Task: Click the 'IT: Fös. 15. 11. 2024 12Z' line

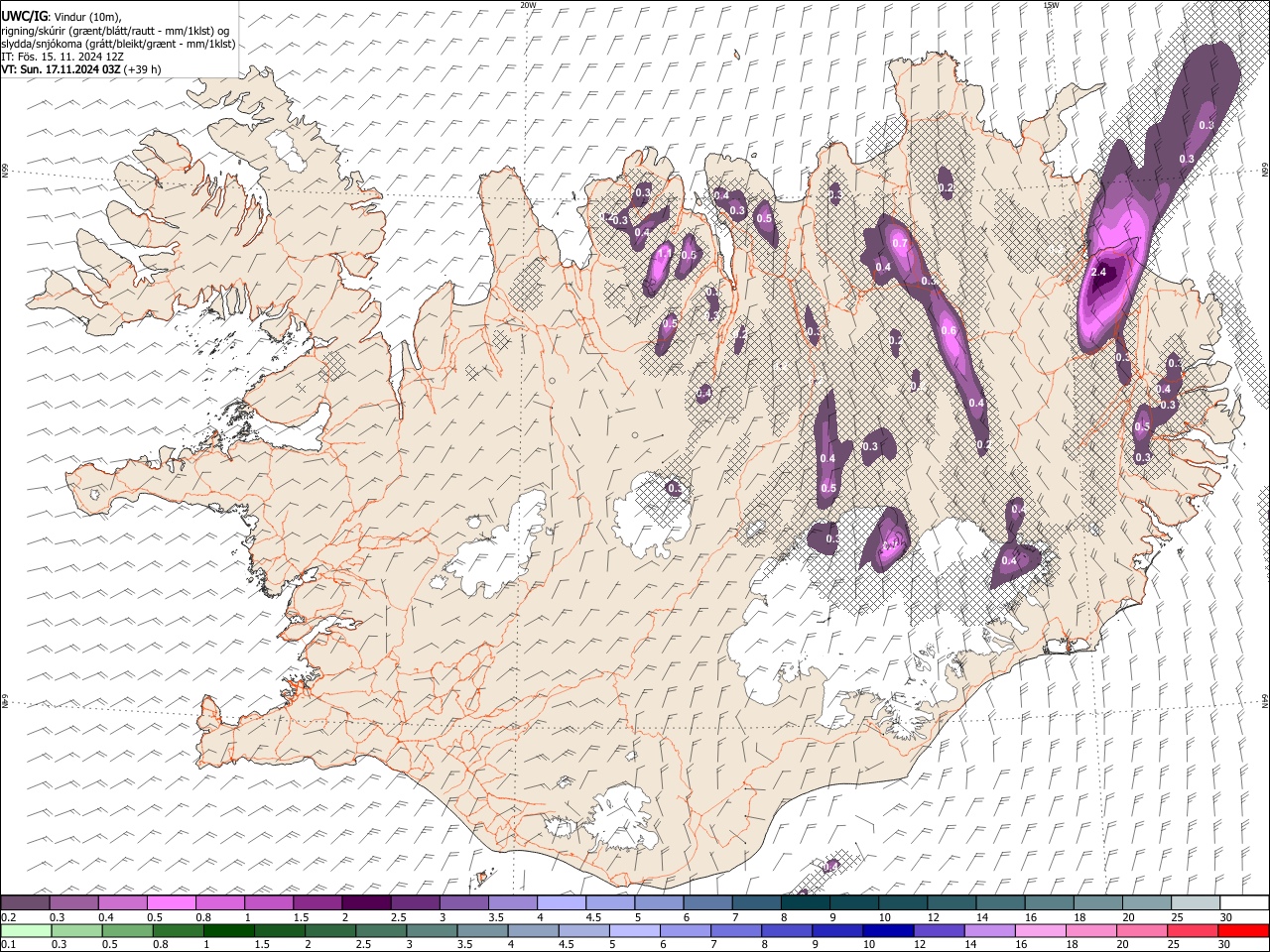Action: click(63, 57)
